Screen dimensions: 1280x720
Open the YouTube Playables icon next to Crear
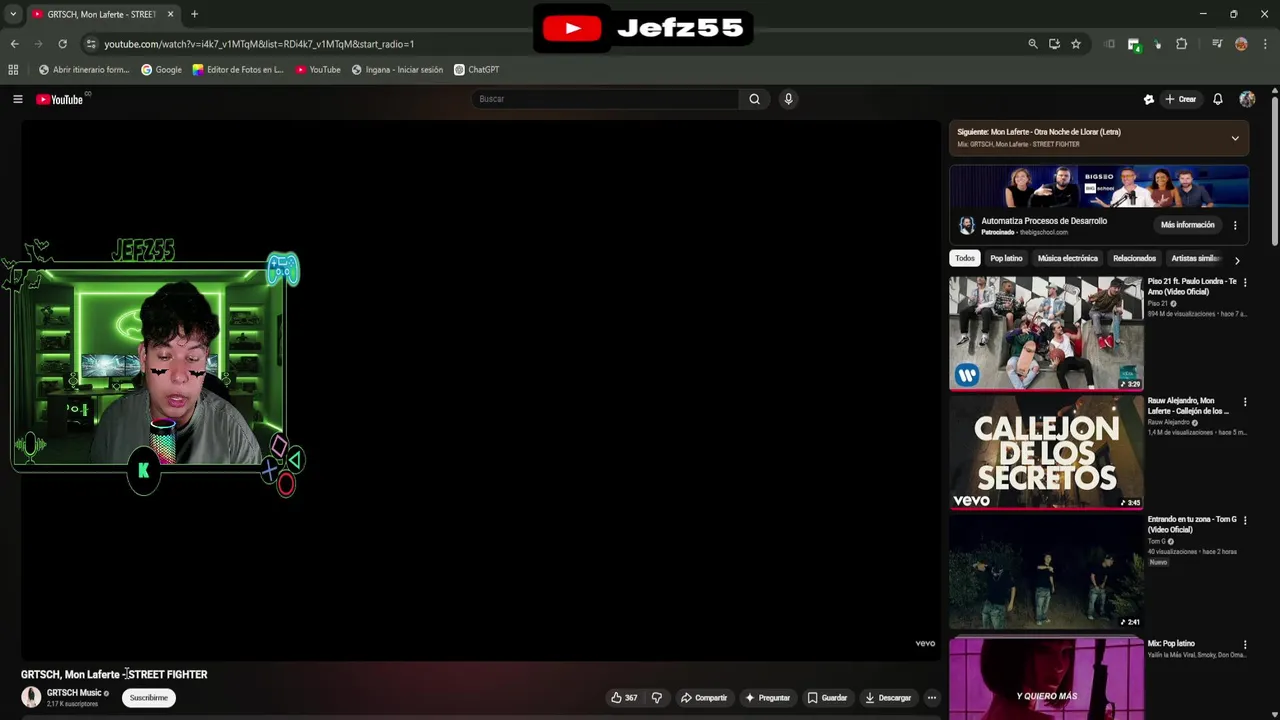1149,99
